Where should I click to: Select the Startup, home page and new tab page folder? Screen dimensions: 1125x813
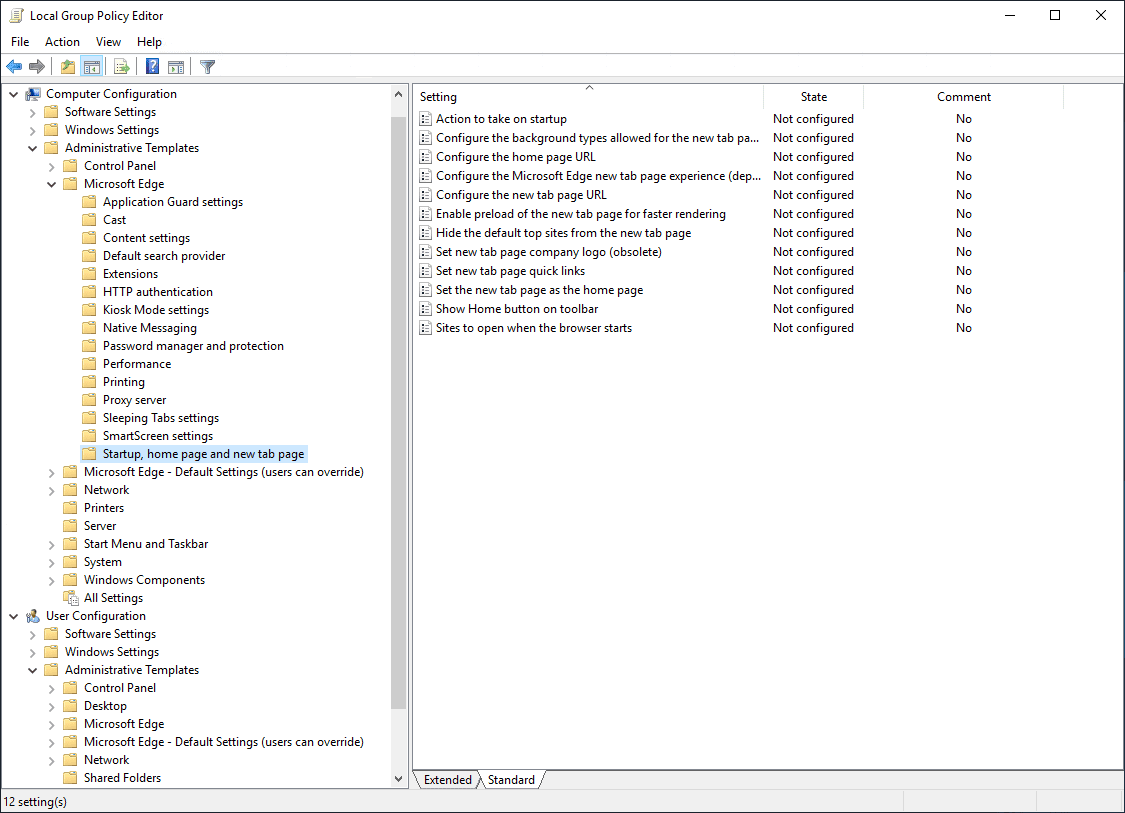pos(203,454)
